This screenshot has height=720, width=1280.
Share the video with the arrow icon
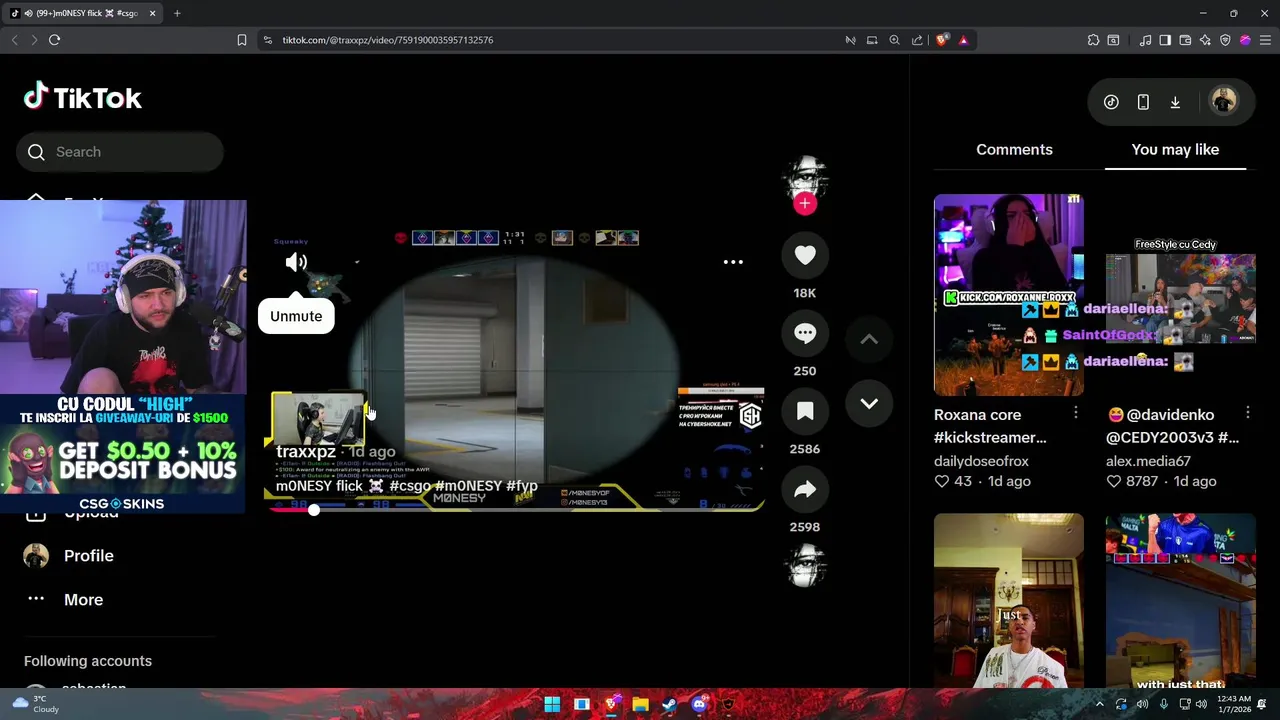point(805,489)
